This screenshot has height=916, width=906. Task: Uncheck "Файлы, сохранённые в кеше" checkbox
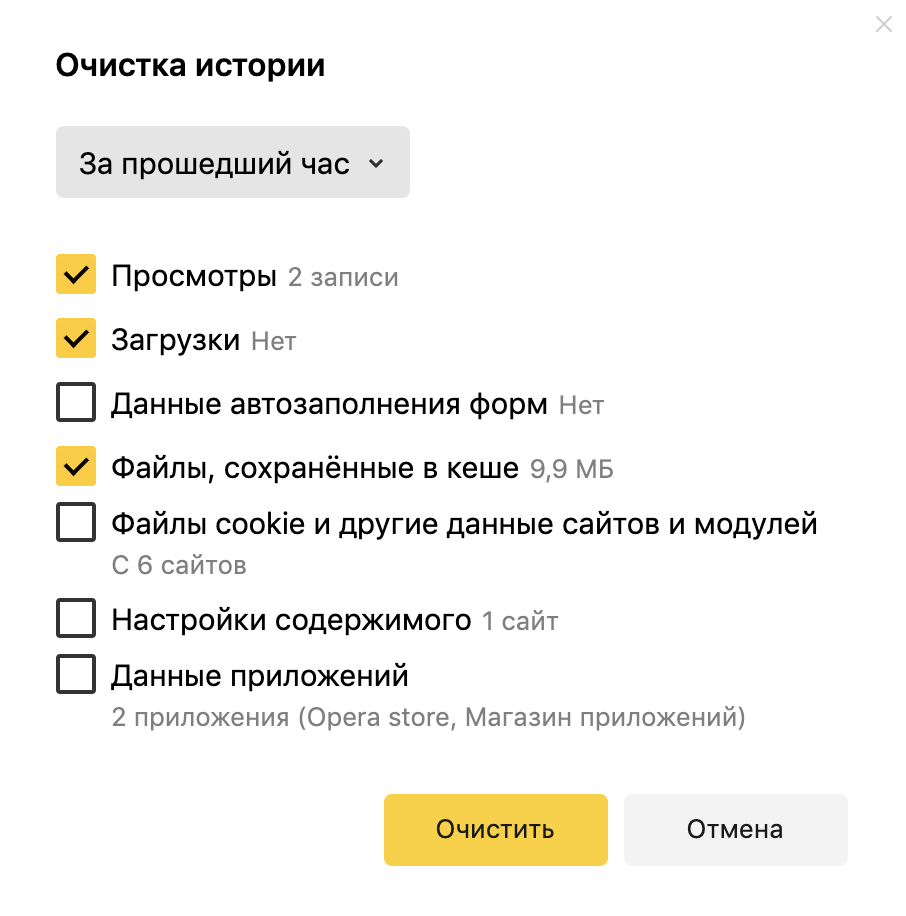(x=76, y=467)
